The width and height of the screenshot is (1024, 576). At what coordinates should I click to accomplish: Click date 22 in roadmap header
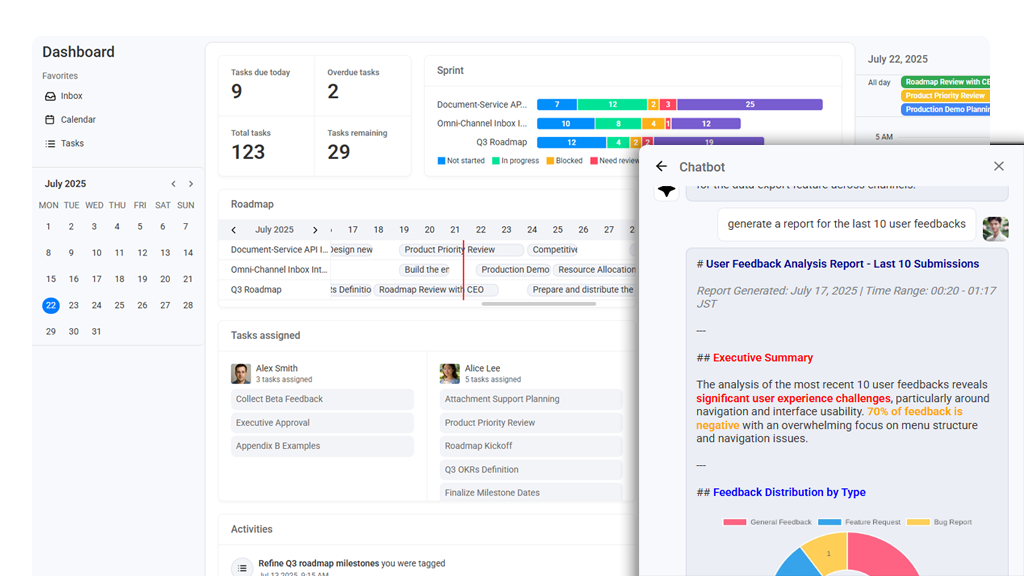[x=481, y=230]
